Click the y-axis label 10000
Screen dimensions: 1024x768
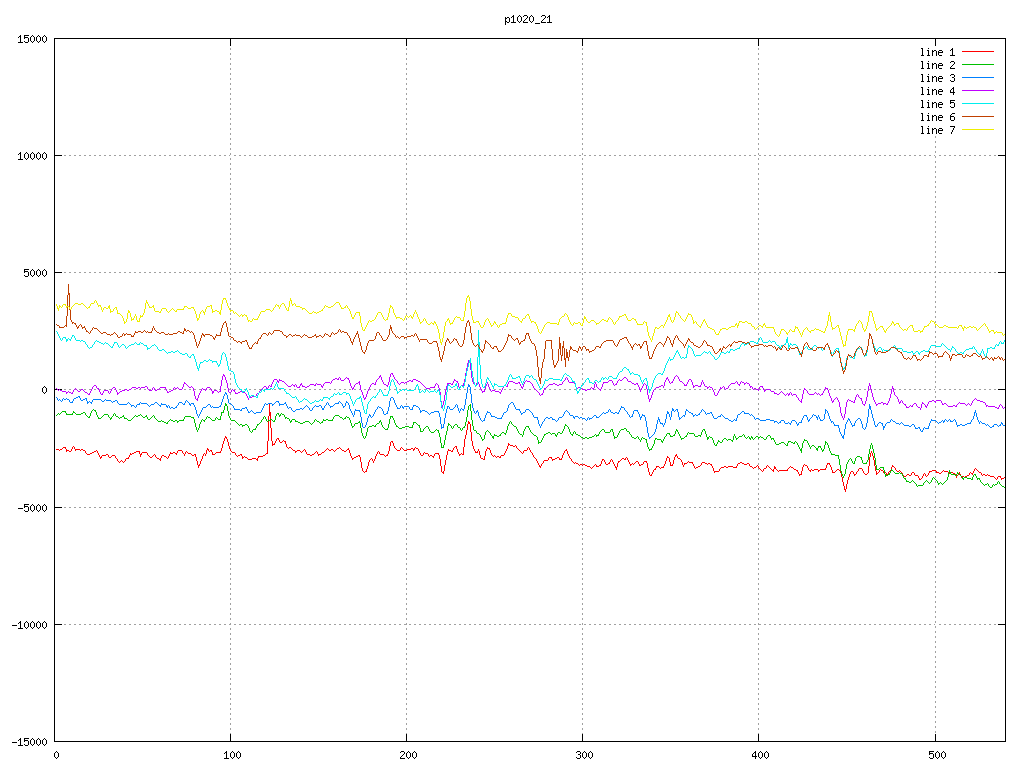coord(33,156)
